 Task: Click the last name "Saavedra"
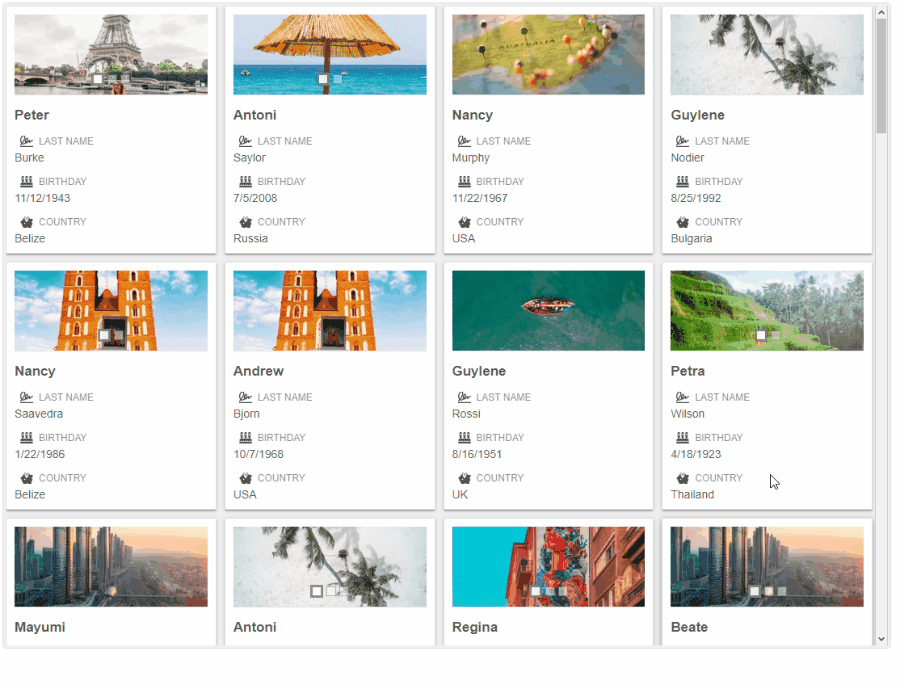[38, 413]
